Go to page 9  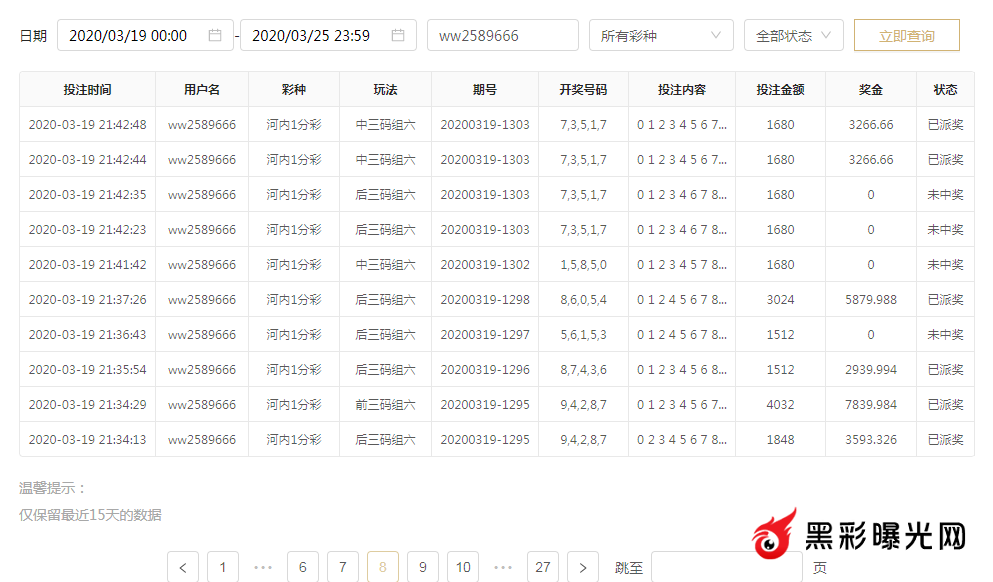point(423,567)
